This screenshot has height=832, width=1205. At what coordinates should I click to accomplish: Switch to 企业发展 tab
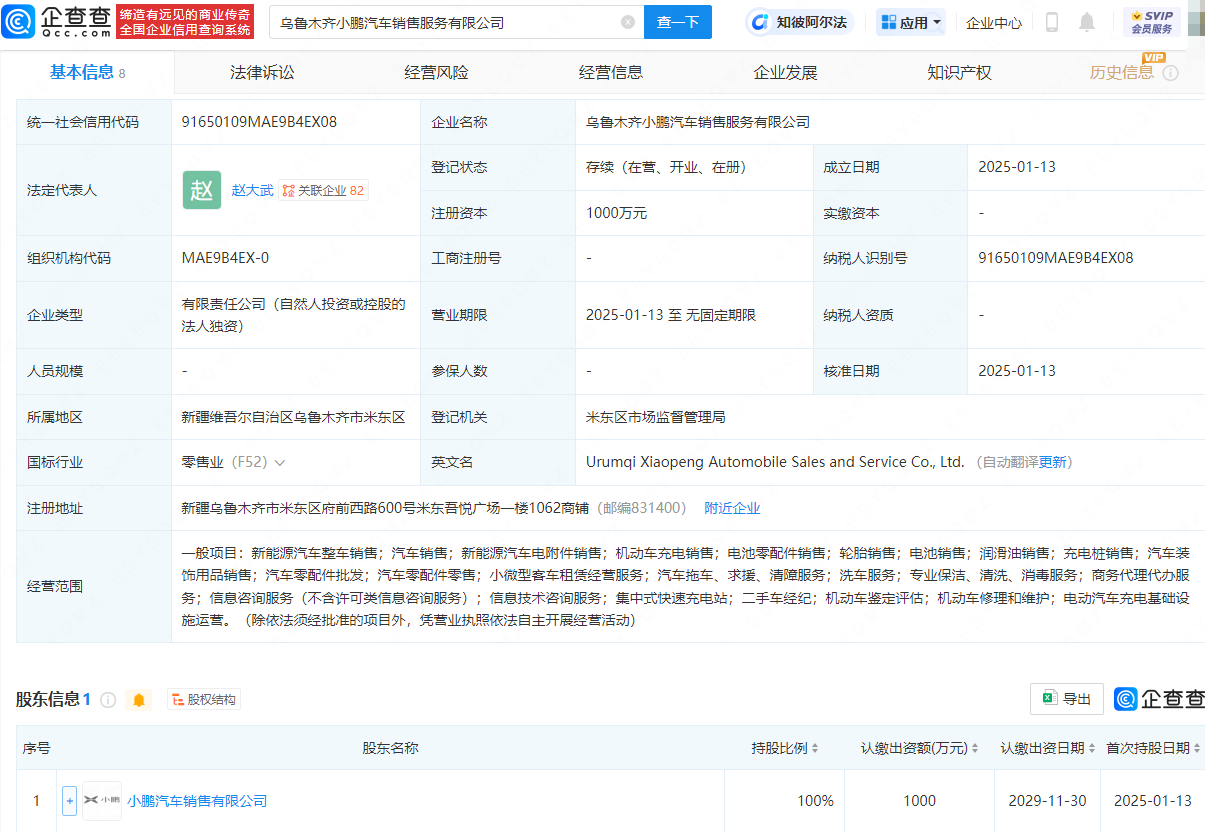[x=785, y=72]
